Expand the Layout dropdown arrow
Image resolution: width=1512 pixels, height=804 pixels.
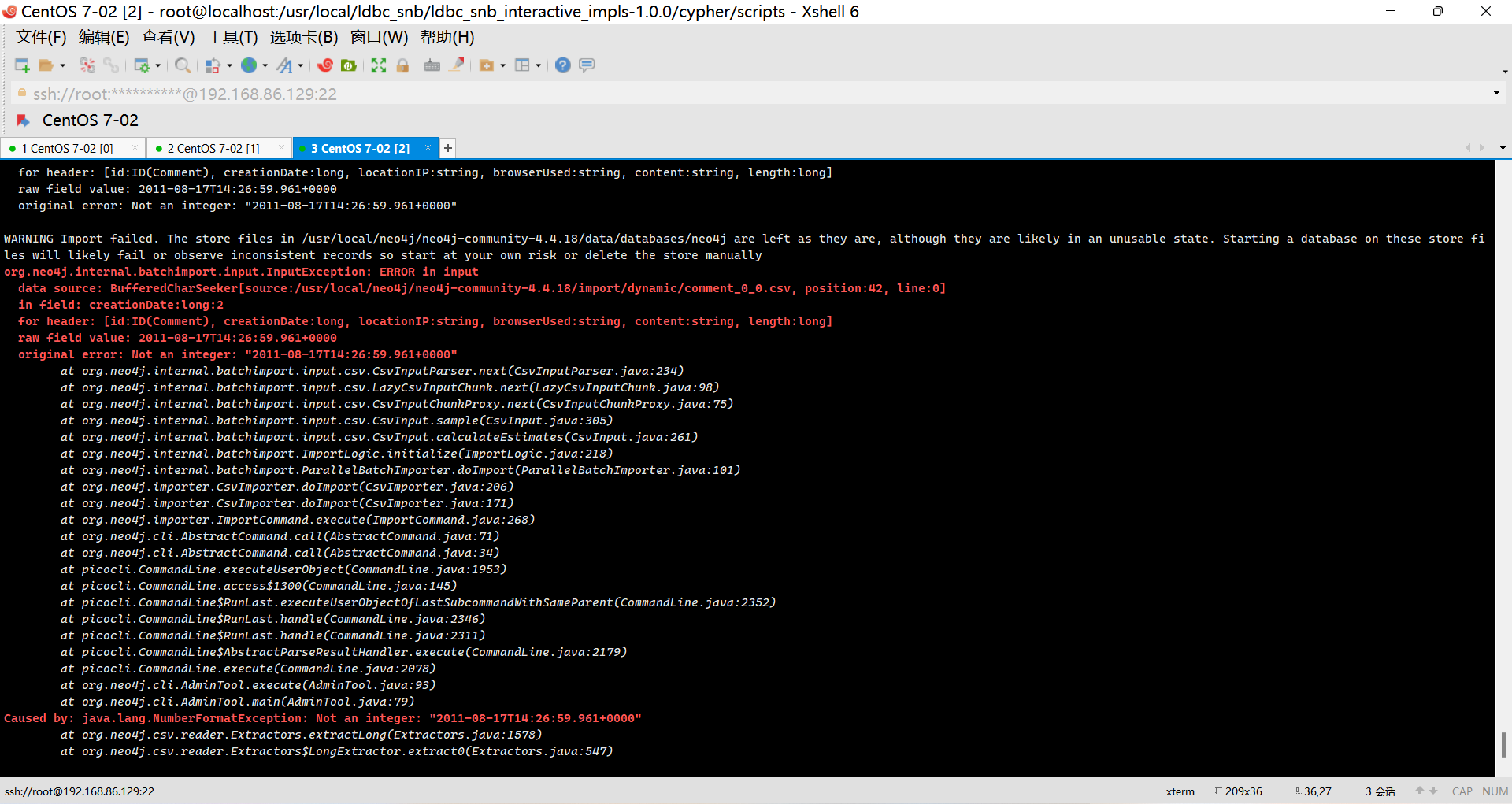coord(539,65)
